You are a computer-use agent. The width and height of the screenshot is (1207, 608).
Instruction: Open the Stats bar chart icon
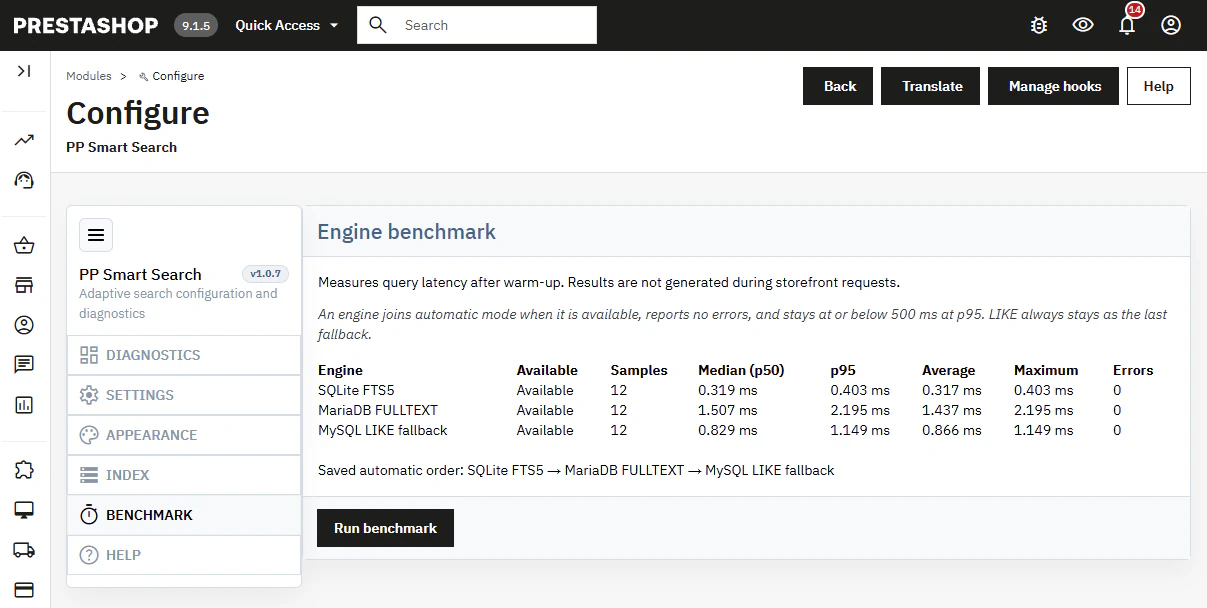(x=24, y=405)
